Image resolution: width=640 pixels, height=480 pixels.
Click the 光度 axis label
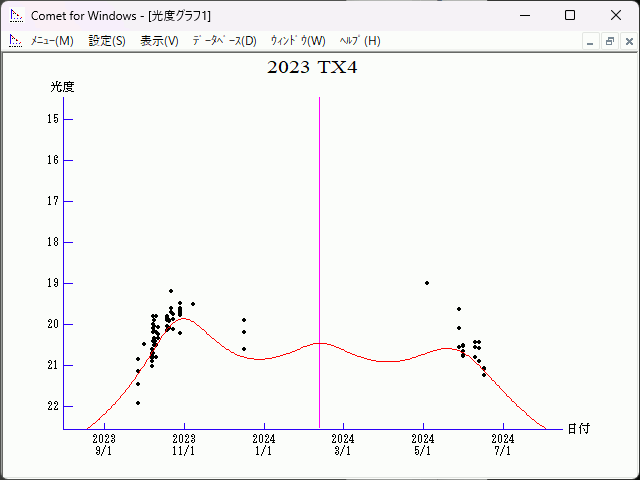tap(62, 87)
